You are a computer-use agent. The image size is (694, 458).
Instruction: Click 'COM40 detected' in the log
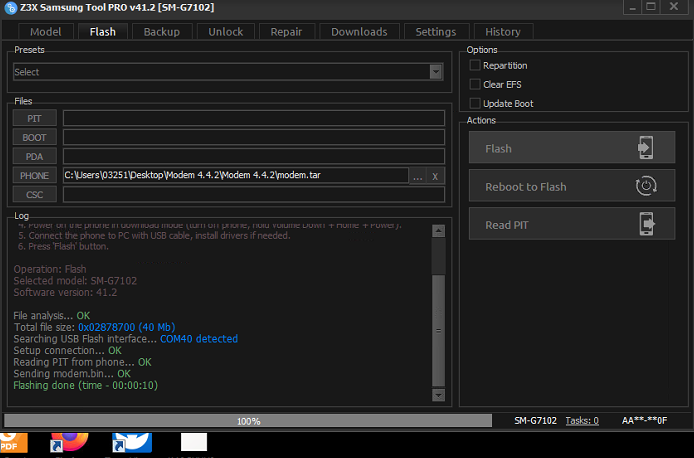199,339
